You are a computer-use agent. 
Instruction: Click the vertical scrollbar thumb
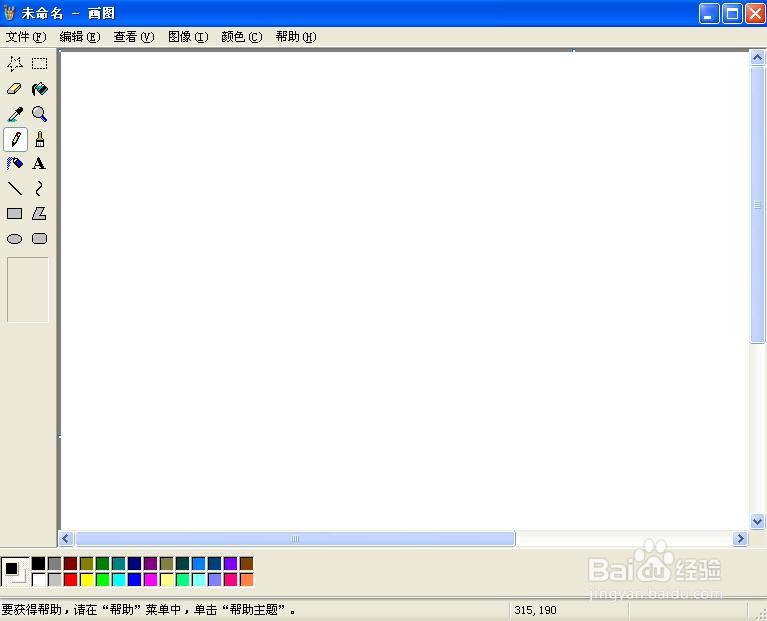[x=757, y=205]
